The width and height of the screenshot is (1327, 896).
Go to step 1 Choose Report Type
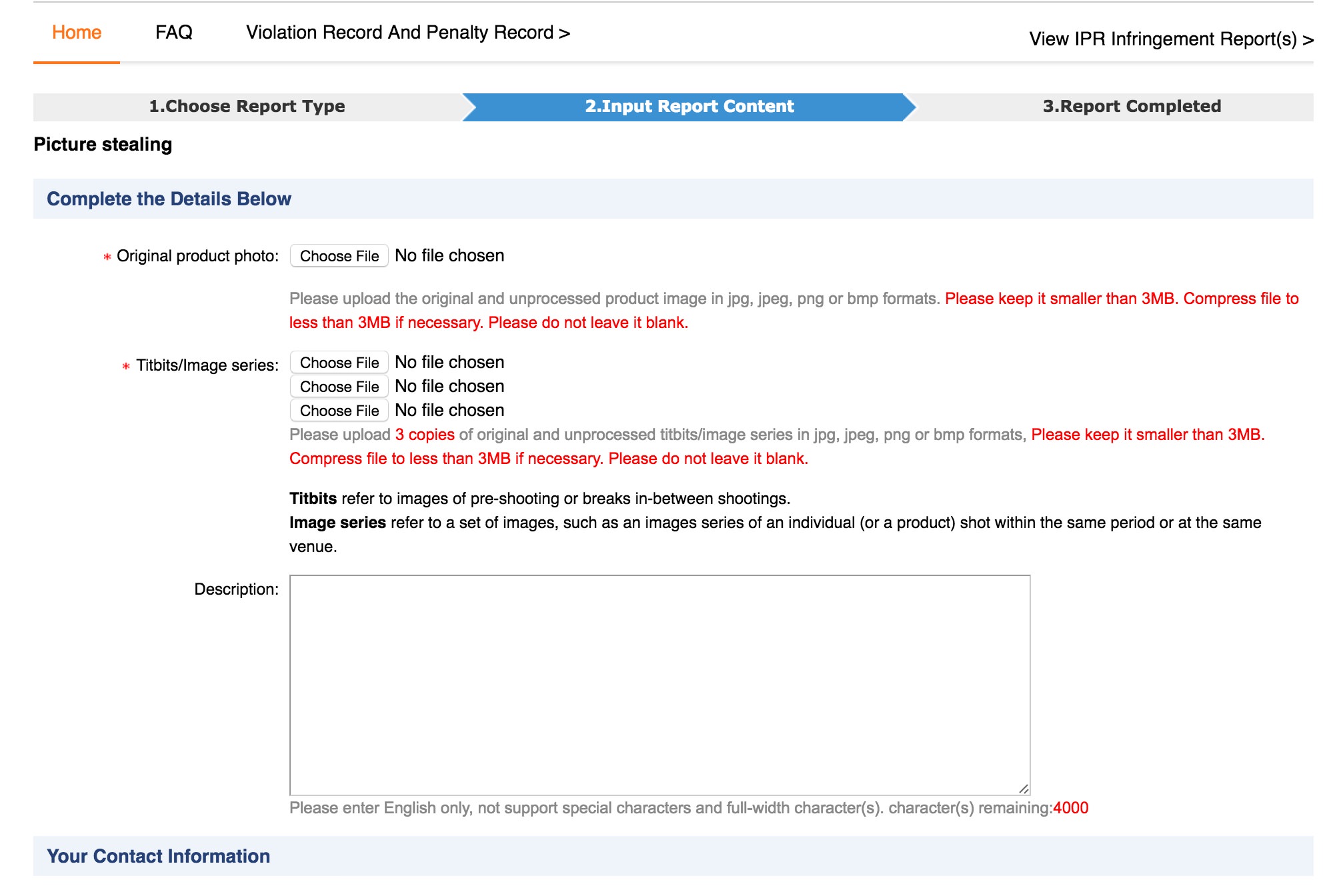click(247, 107)
